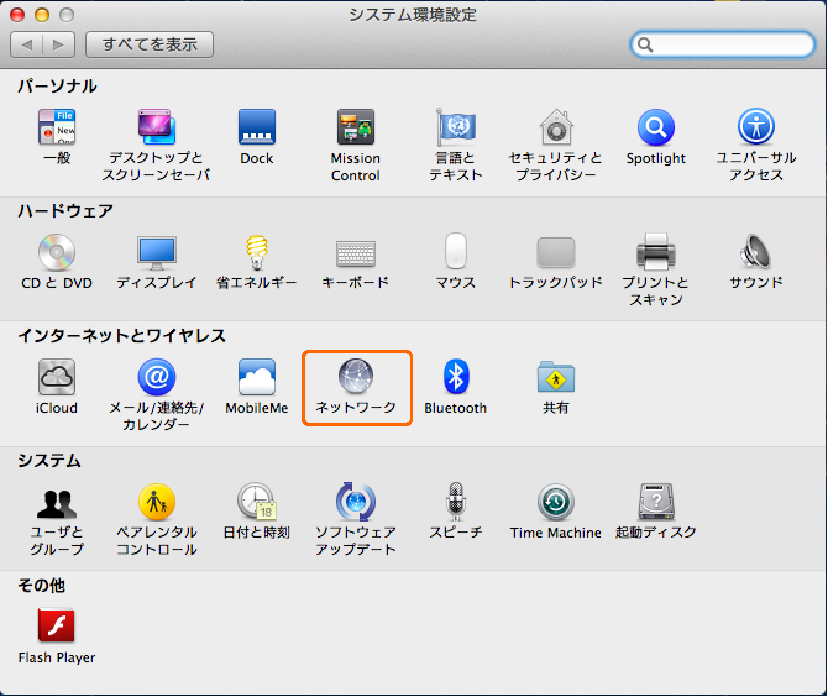Image resolution: width=827 pixels, height=696 pixels.
Task: Focus the search field in toolbar
Action: click(723, 45)
